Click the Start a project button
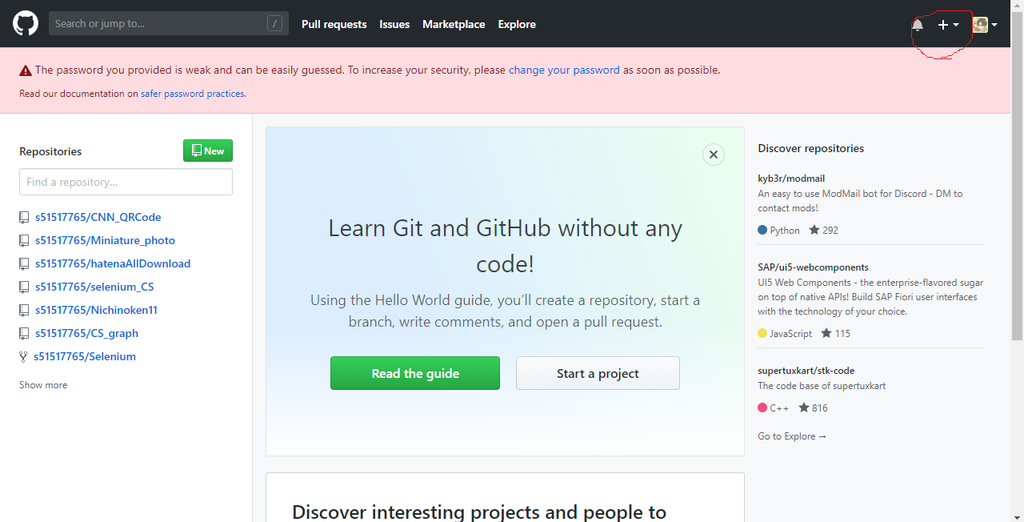Viewport: 1024px width, 522px height. [x=598, y=373]
